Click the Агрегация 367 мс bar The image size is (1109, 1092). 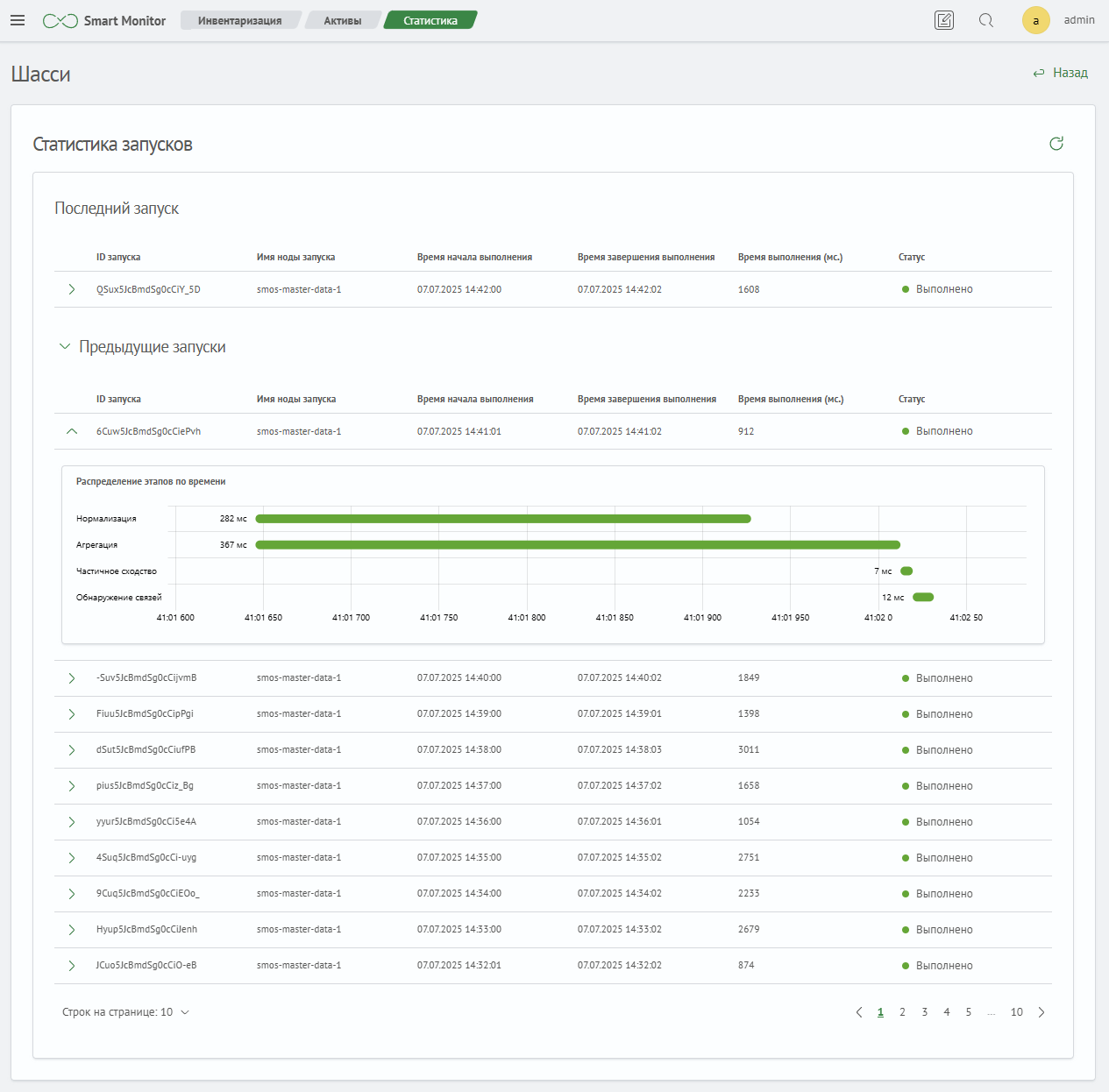pos(578,545)
